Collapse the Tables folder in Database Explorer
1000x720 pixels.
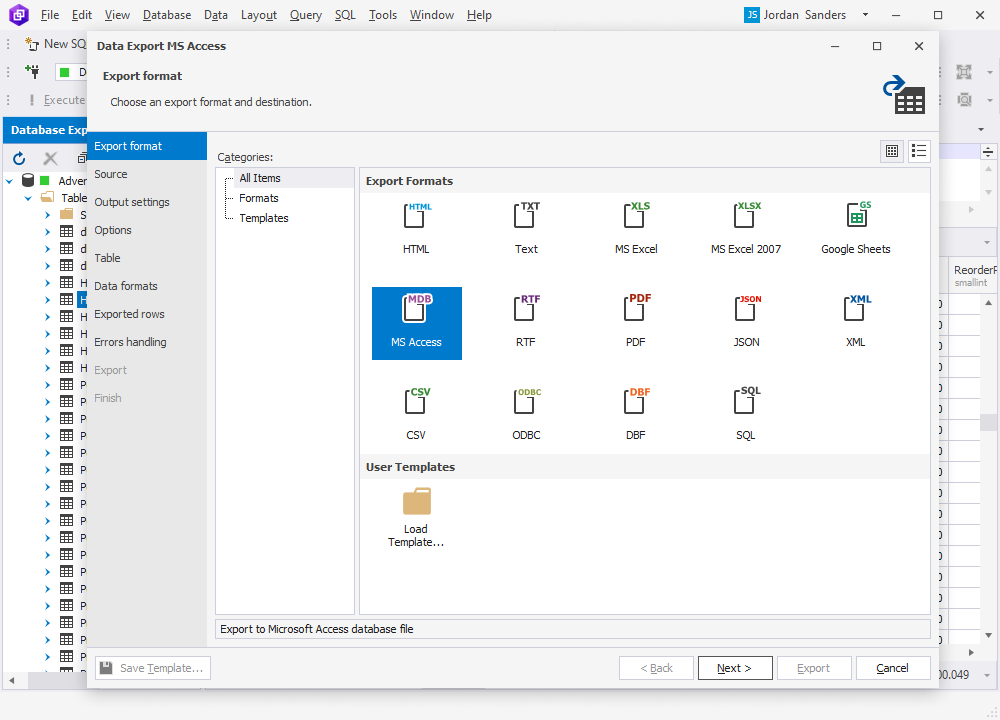(x=27, y=198)
